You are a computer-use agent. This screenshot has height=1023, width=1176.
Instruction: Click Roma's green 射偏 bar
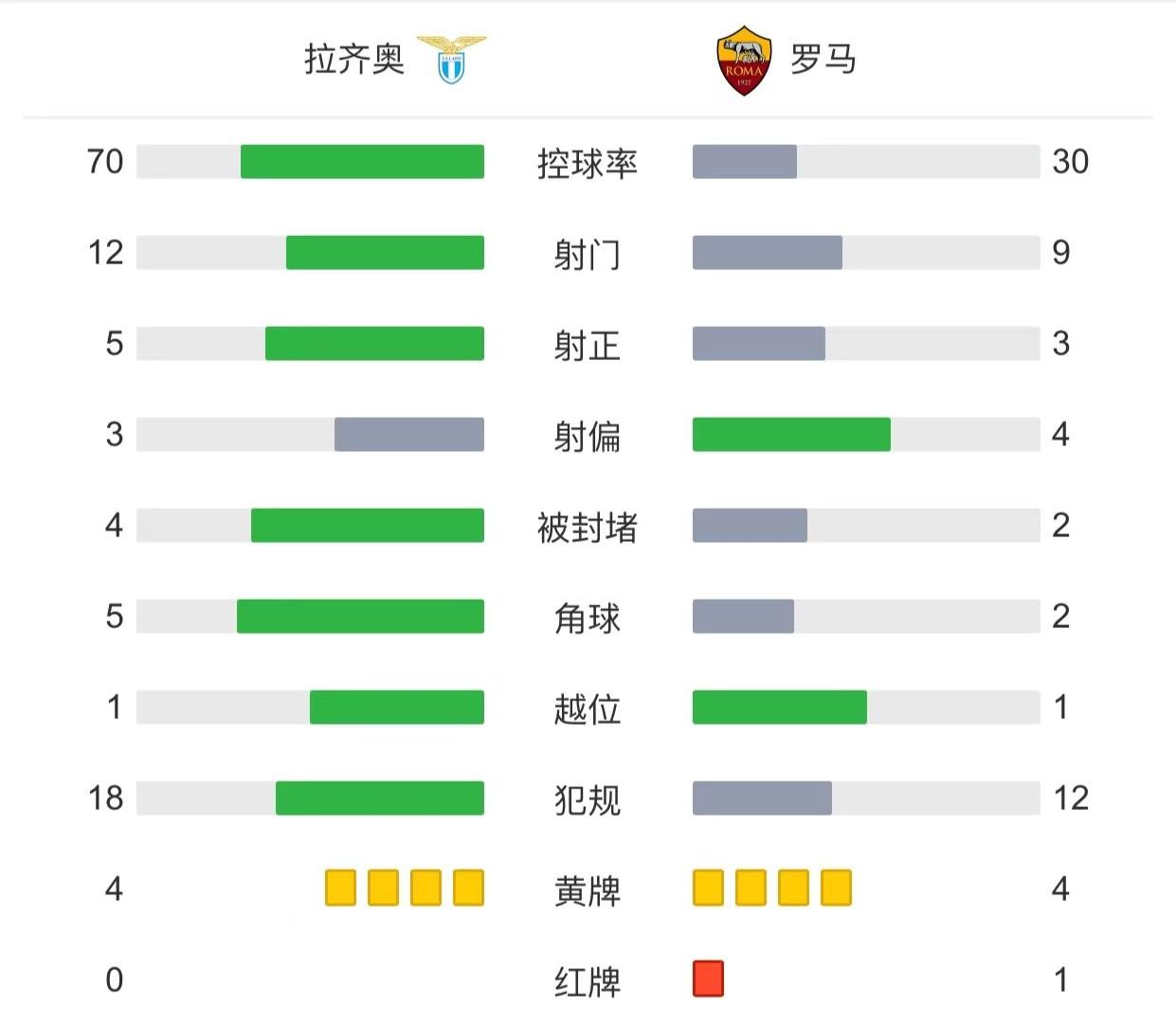(791, 435)
